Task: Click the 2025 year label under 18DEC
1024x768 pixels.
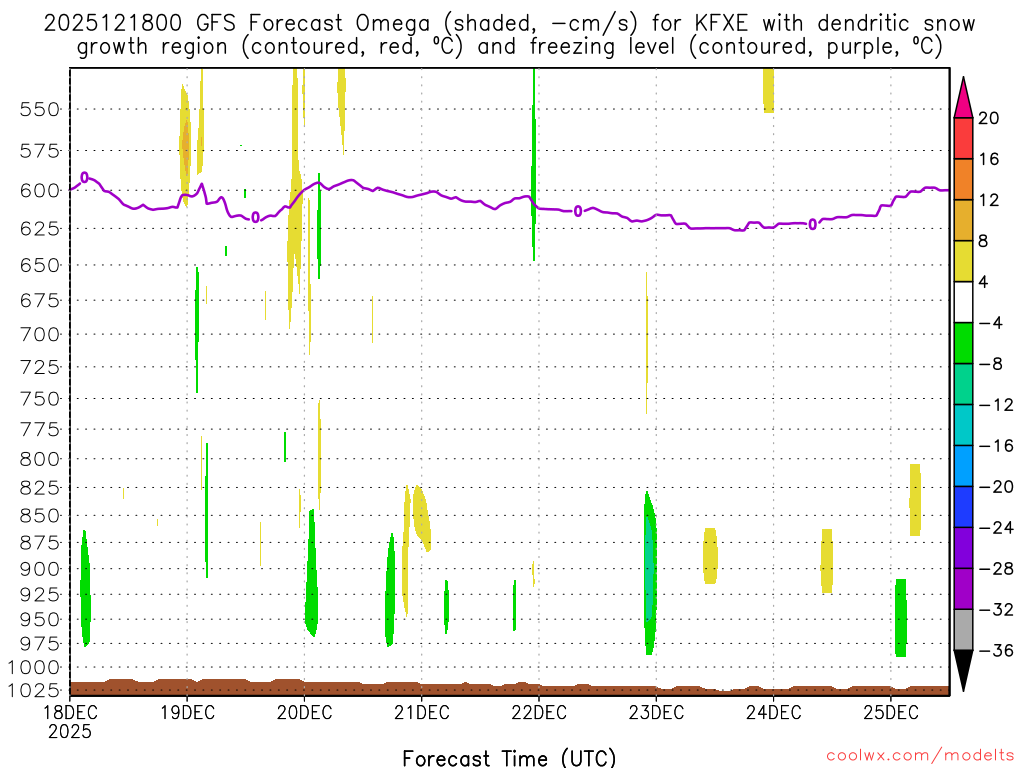Action: pos(70,732)
